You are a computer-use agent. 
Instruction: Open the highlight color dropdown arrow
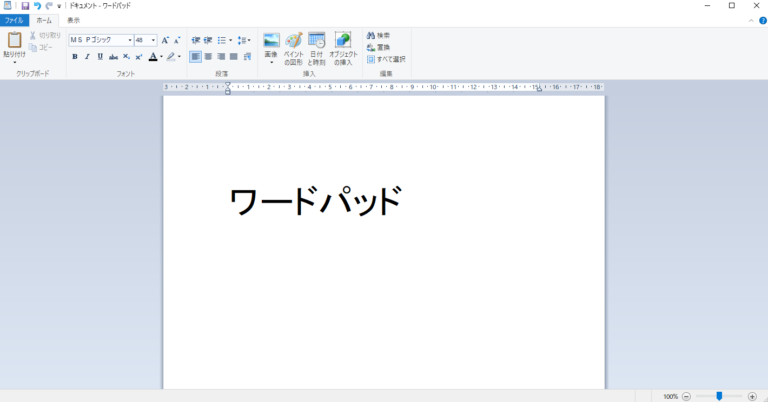click(179, 57)
